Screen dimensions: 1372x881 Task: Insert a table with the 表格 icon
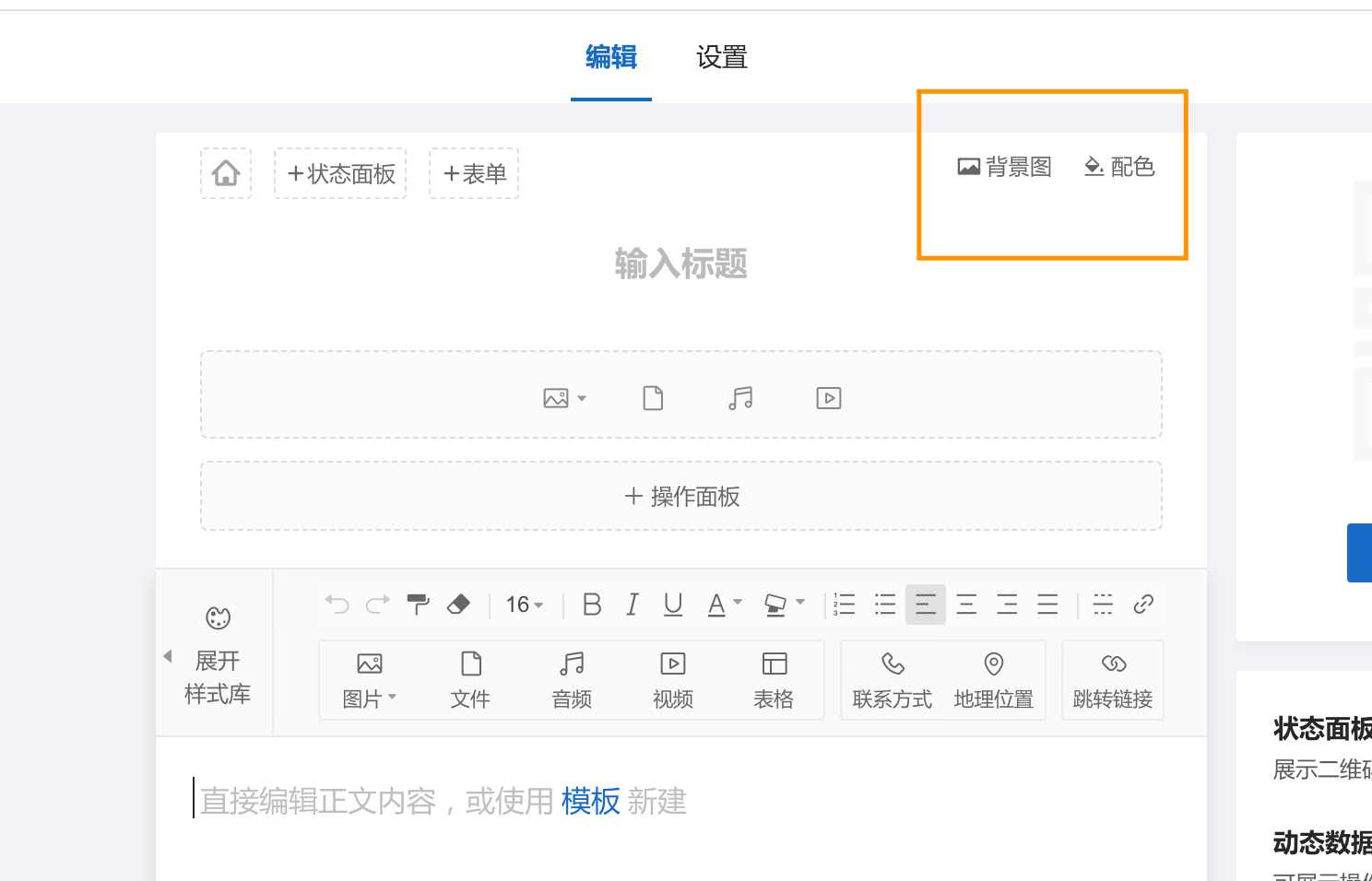click(x=774, y=680)
